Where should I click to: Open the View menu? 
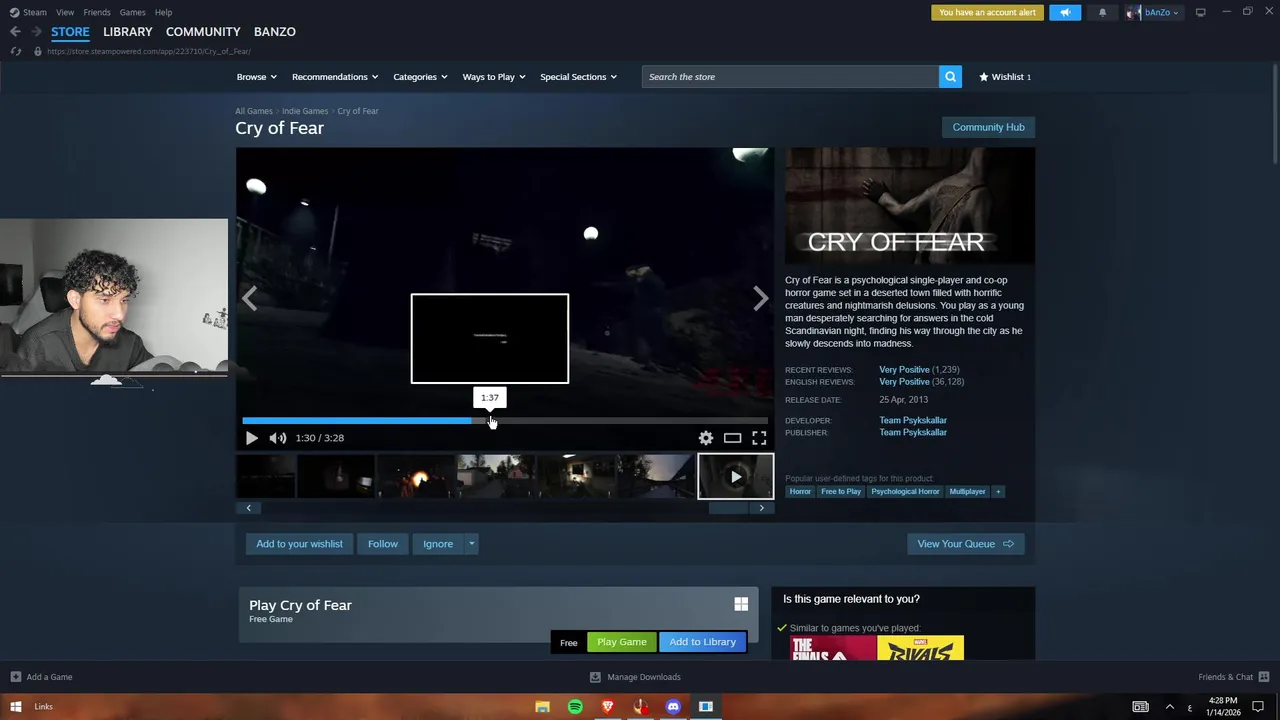click(x=65, y=12)
